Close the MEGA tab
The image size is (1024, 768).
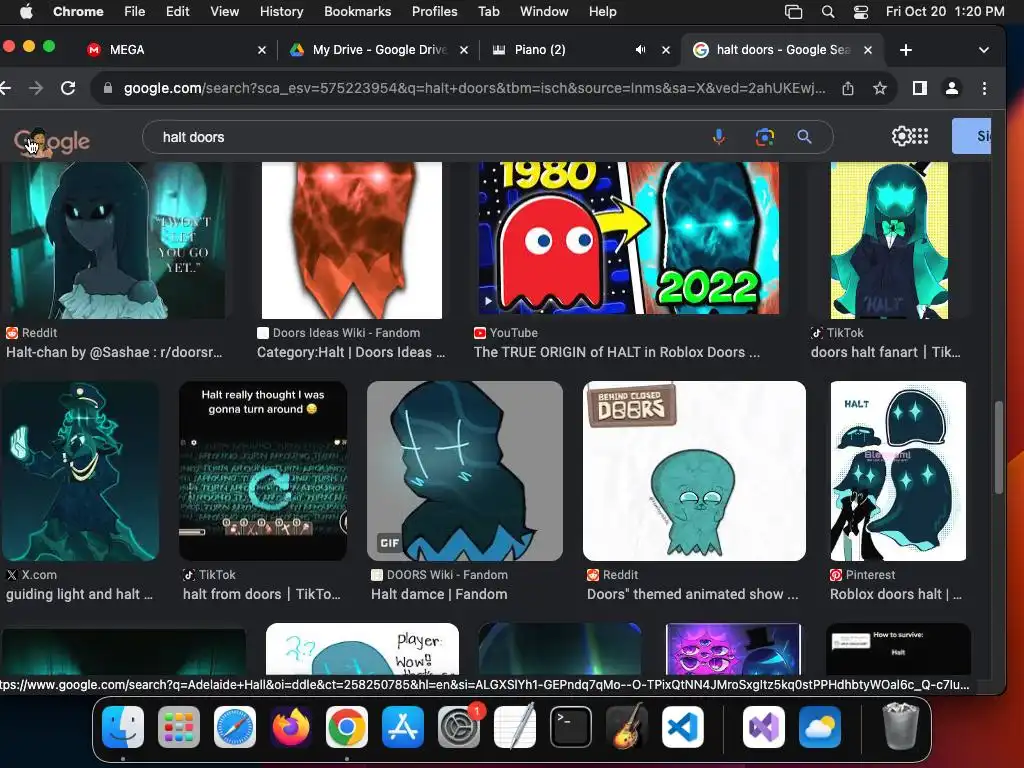(262, 50)
